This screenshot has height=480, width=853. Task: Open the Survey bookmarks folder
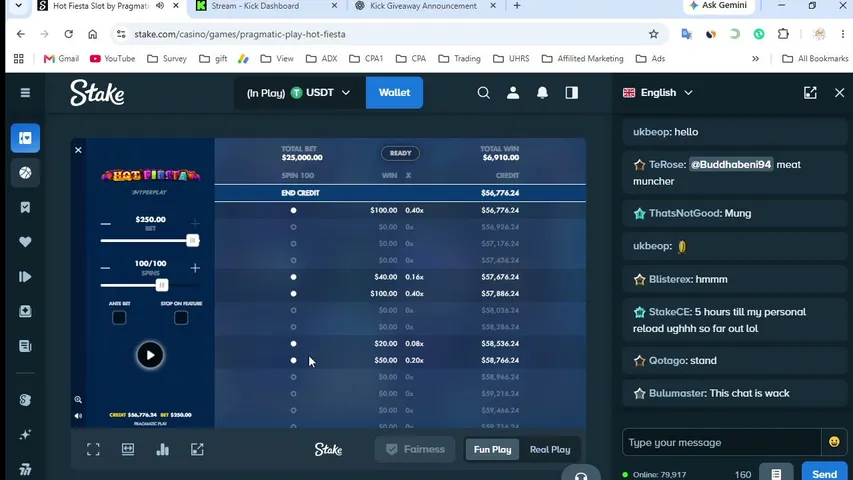tap(167, 58)
